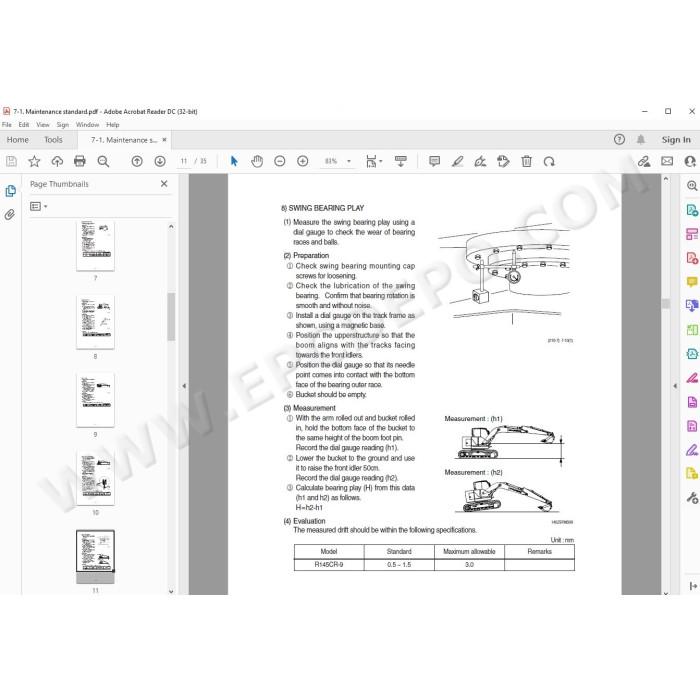The height and width of the screenshot is (700, 700).
Task: Show the attachments paperclip pane
Action: coord(9,215)
